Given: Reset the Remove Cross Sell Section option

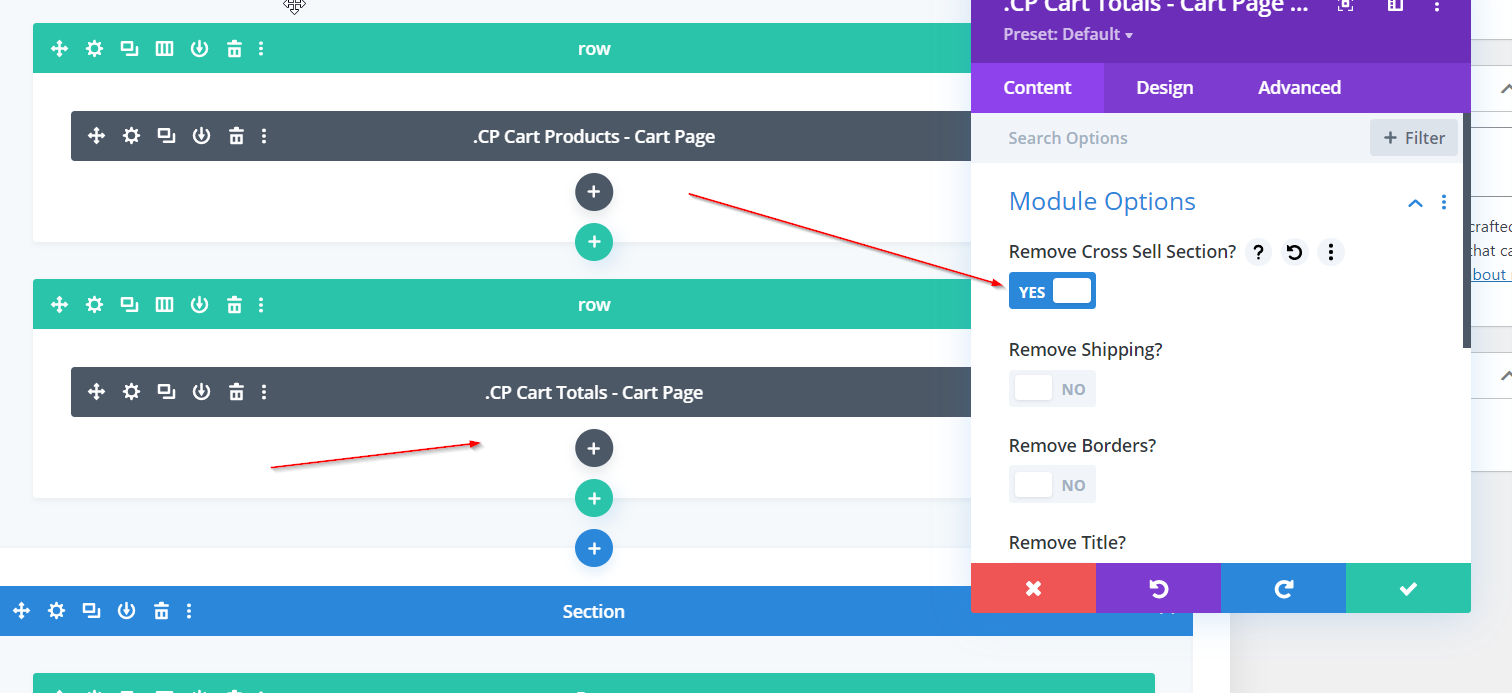Looking at the screenshot, I should point(1294,252).
